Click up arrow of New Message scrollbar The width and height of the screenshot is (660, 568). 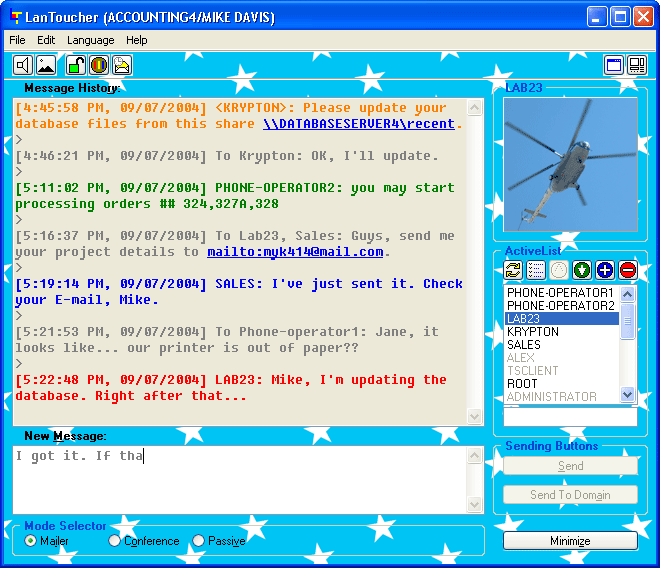[474, 456]
